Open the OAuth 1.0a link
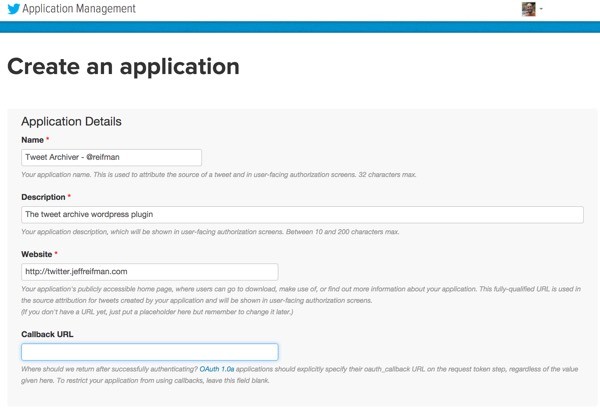This screenshot has width=600, height=408. tap(217, 369)
